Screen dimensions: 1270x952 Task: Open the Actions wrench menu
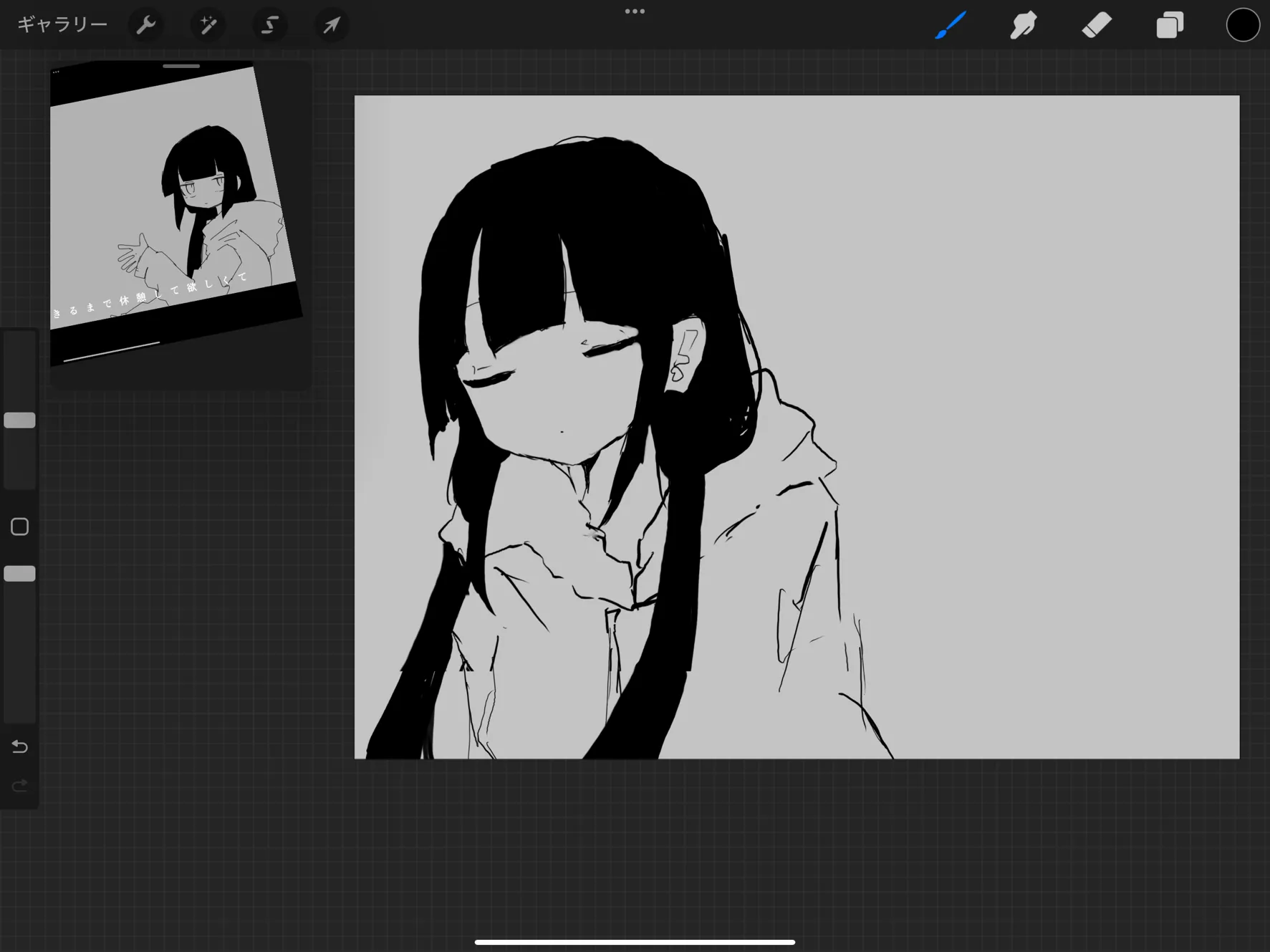pyautogui.click(x=146, y=25)
